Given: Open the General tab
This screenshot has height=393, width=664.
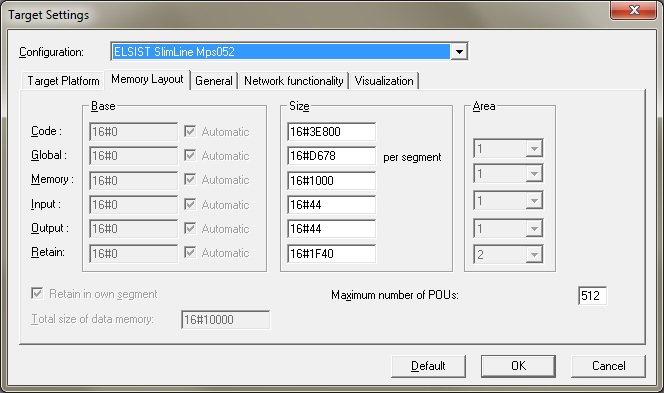Looking at the screenshot, I should 213,81.
